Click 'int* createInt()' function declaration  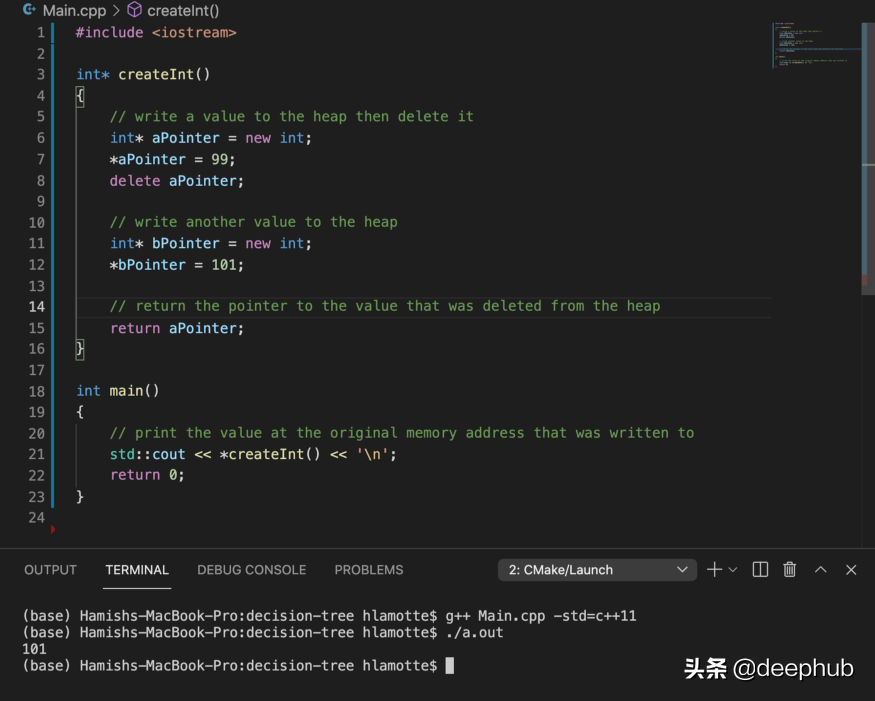[143, 74]
